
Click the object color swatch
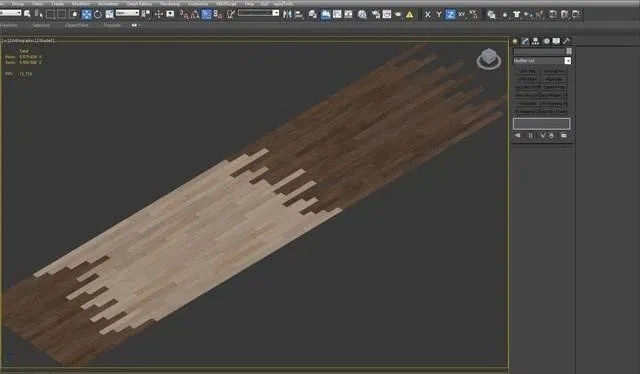click(569, 51)
